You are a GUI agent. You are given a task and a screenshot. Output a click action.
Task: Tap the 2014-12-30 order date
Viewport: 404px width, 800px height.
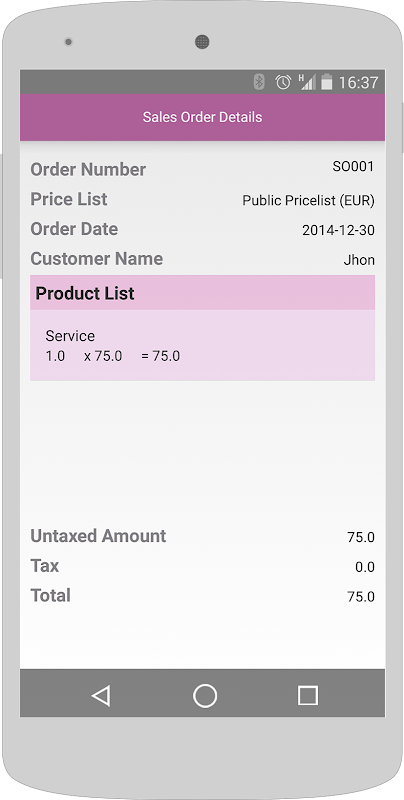[339, 230]
